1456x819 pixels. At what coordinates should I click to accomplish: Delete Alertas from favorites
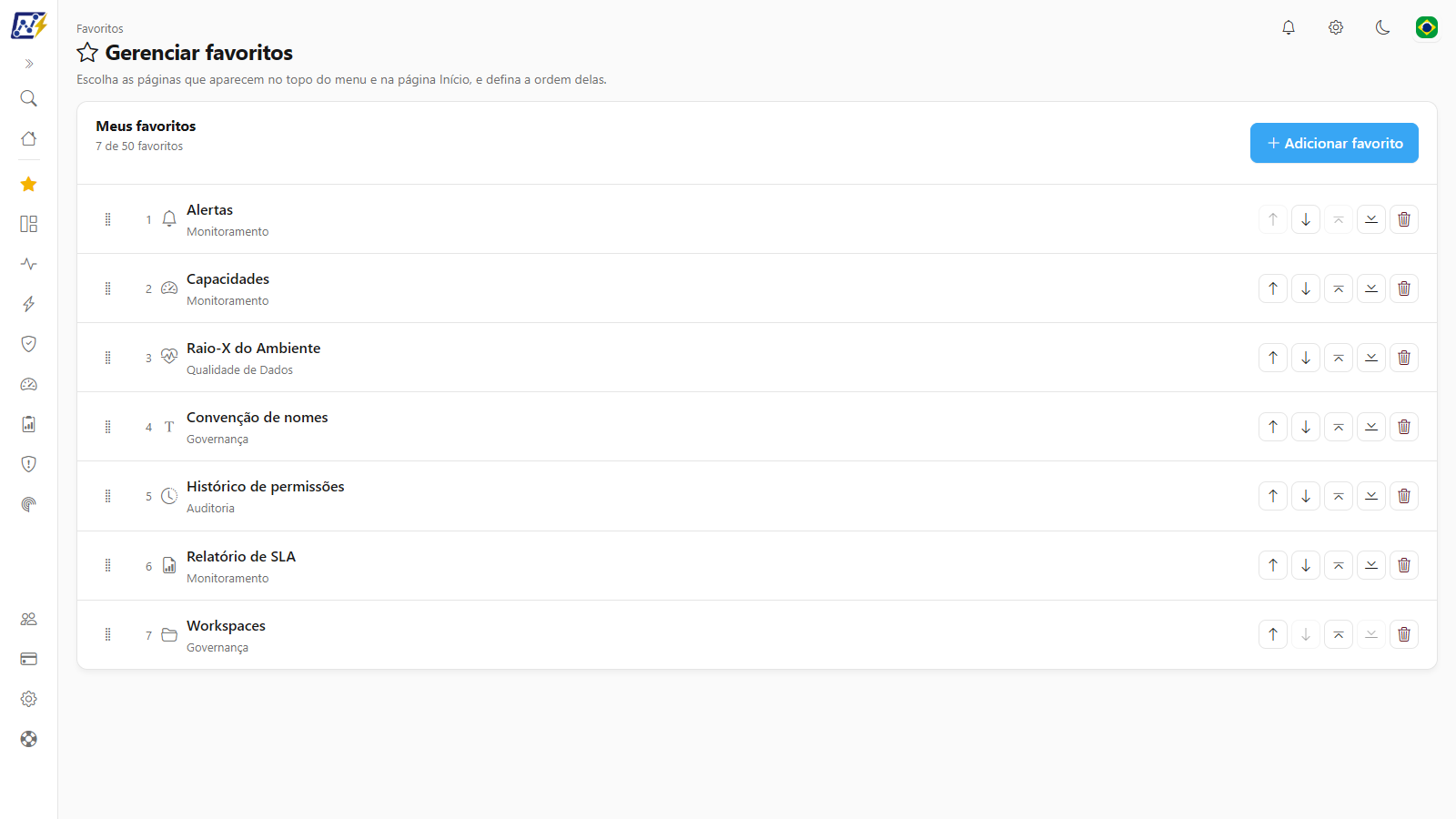coord(1404,219)
